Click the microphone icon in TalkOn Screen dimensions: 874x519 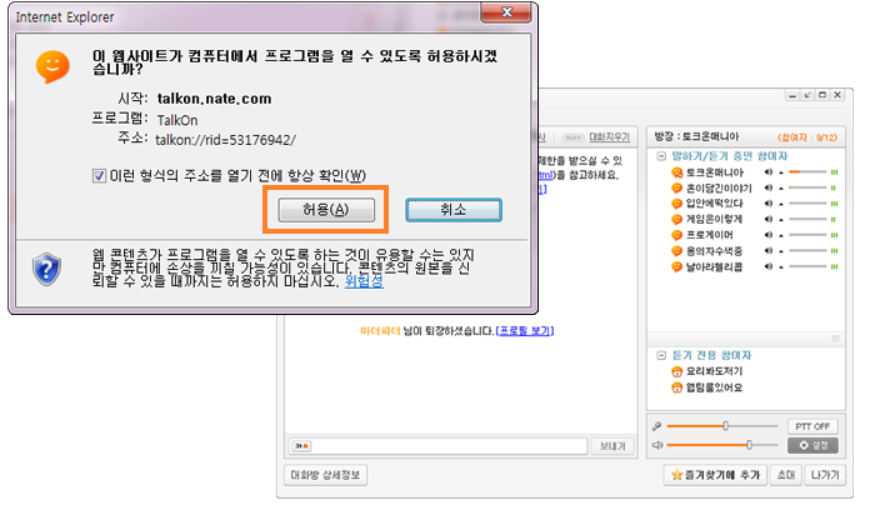click(x=657, y=426)
